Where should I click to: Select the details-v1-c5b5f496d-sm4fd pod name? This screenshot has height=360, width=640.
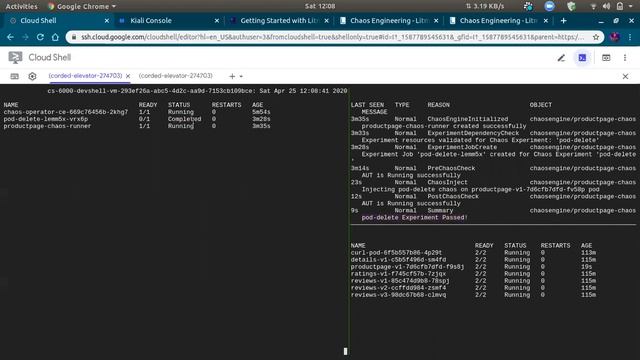click(x=398, y=260)
